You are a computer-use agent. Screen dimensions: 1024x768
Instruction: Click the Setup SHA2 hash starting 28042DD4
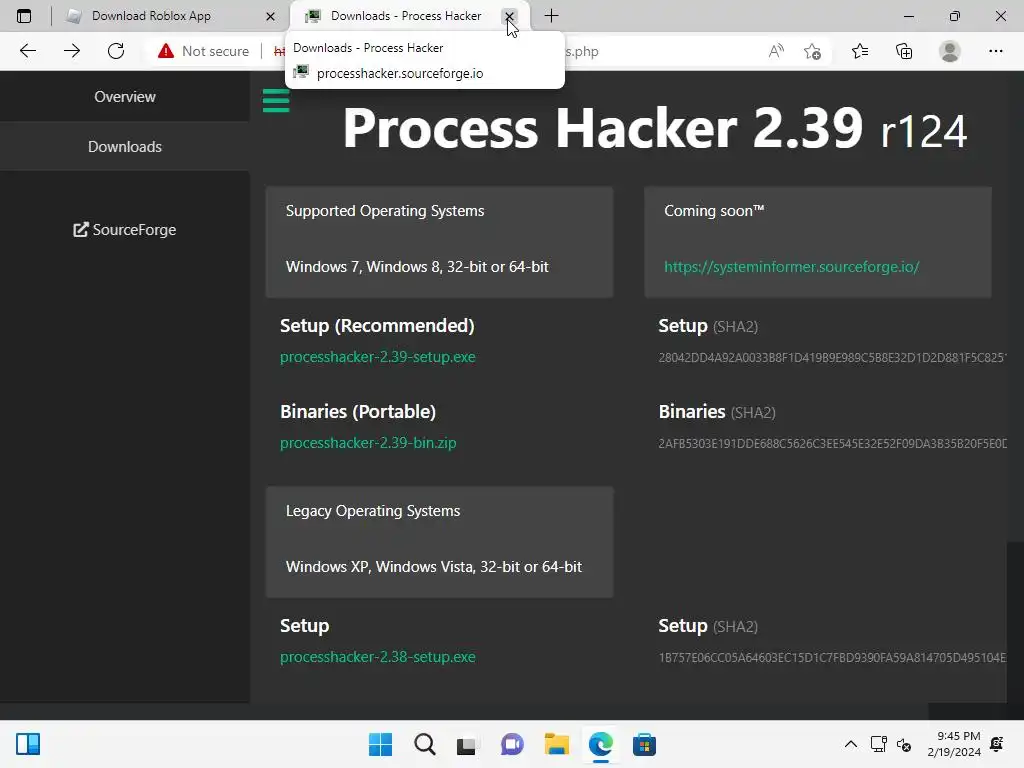click(x=832, y=357)
